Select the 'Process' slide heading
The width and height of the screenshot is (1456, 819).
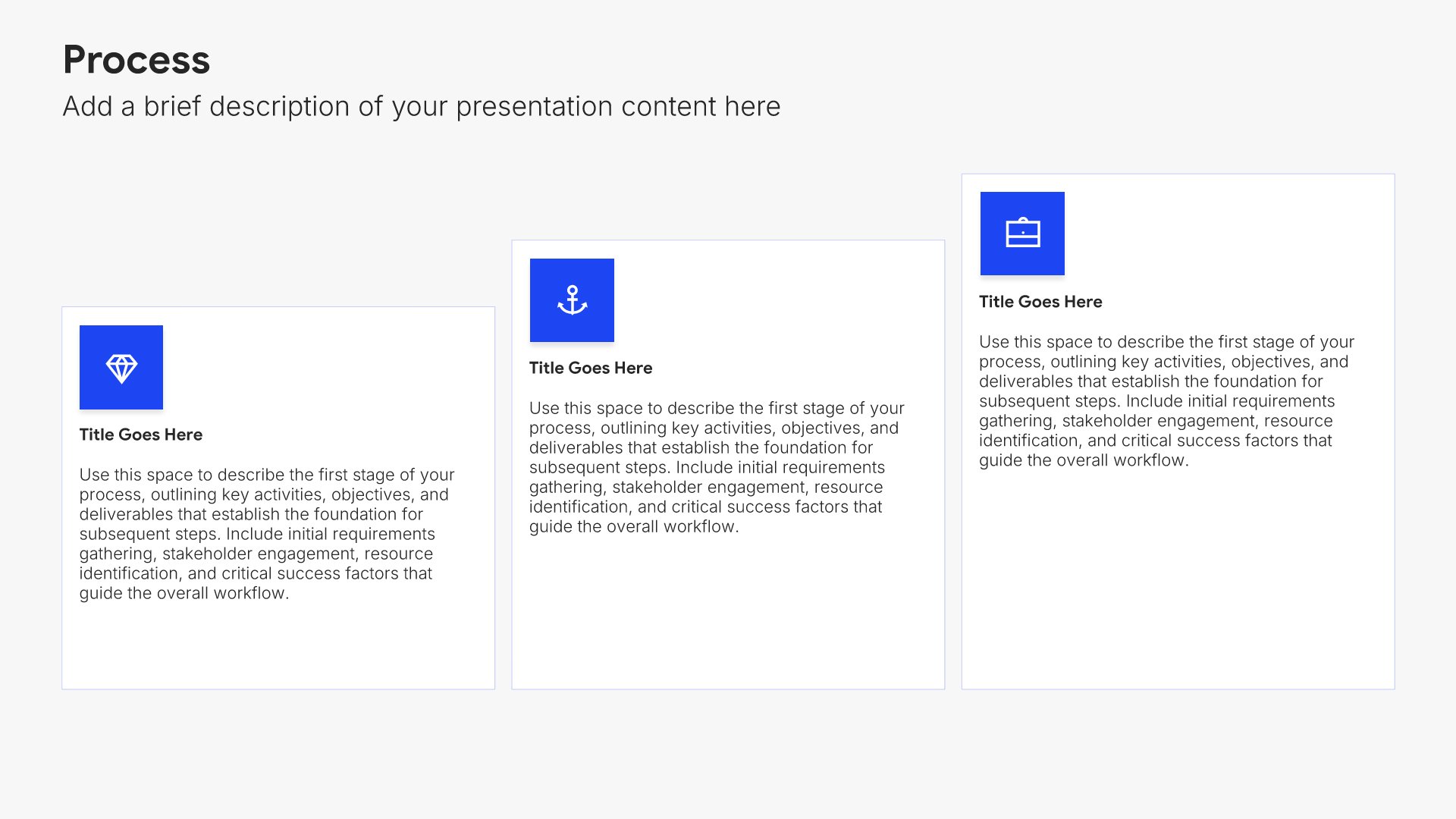tap(136, 60)
